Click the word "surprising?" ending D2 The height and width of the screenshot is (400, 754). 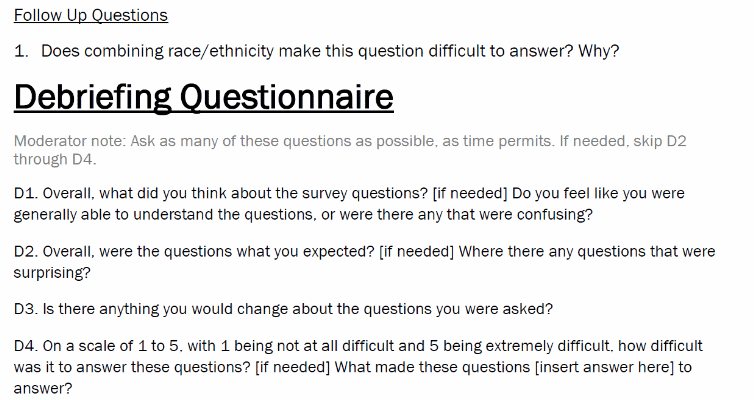coord(52,271)
